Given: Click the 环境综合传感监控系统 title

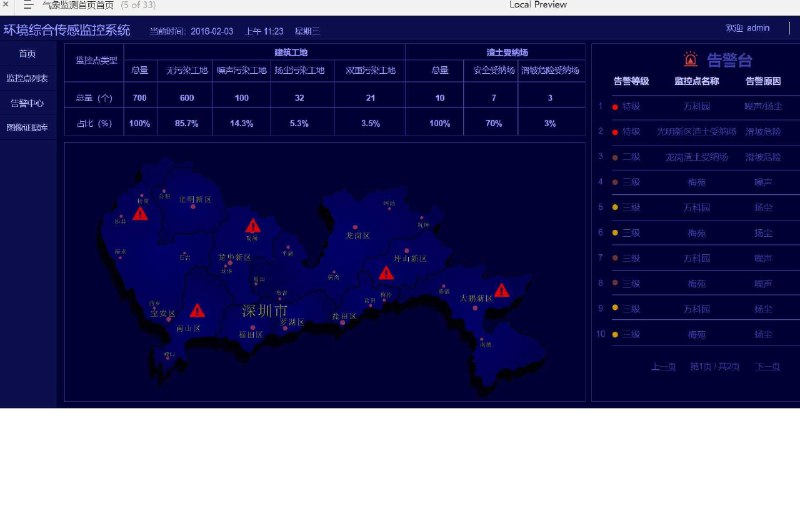Looking at the screenshot, I should coord(67,30).
